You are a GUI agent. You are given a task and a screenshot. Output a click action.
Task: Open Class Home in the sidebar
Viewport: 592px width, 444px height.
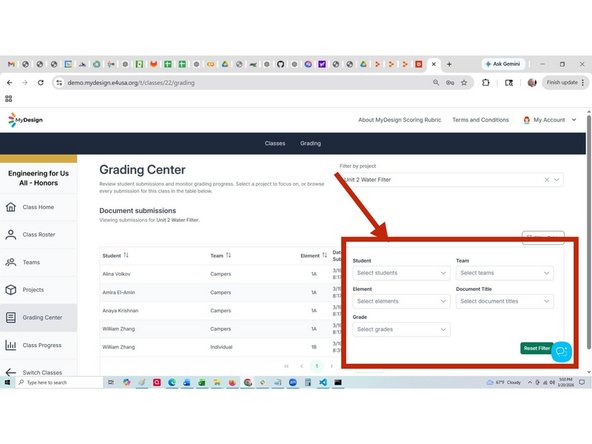point(38,207)
